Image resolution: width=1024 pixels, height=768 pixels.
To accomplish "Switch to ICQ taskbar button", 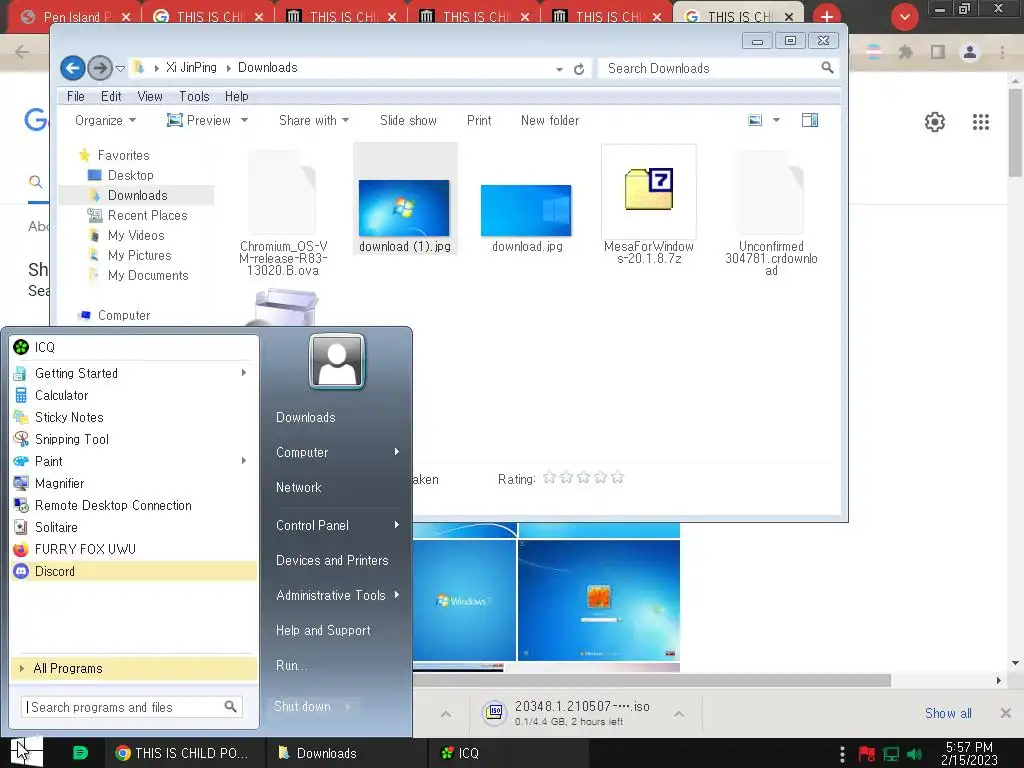I will pyautogui.click(x=509, y=753).
